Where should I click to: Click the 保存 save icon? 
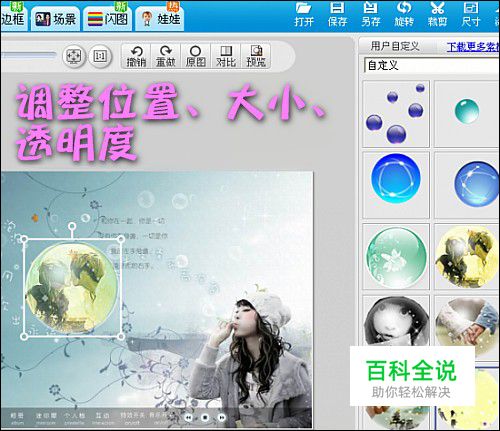tap(337, 15)
